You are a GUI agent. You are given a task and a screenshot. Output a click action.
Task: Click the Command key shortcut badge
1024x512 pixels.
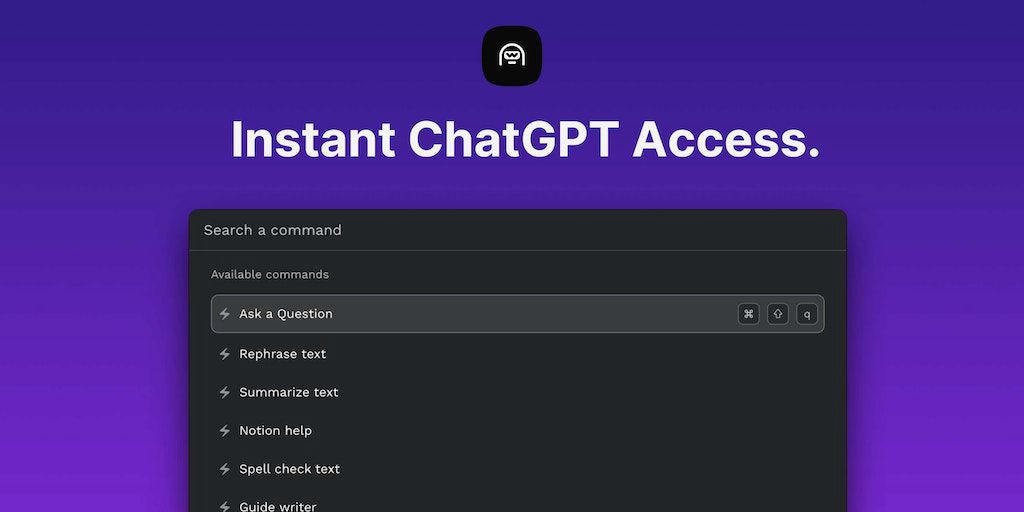tap(748, 314)
